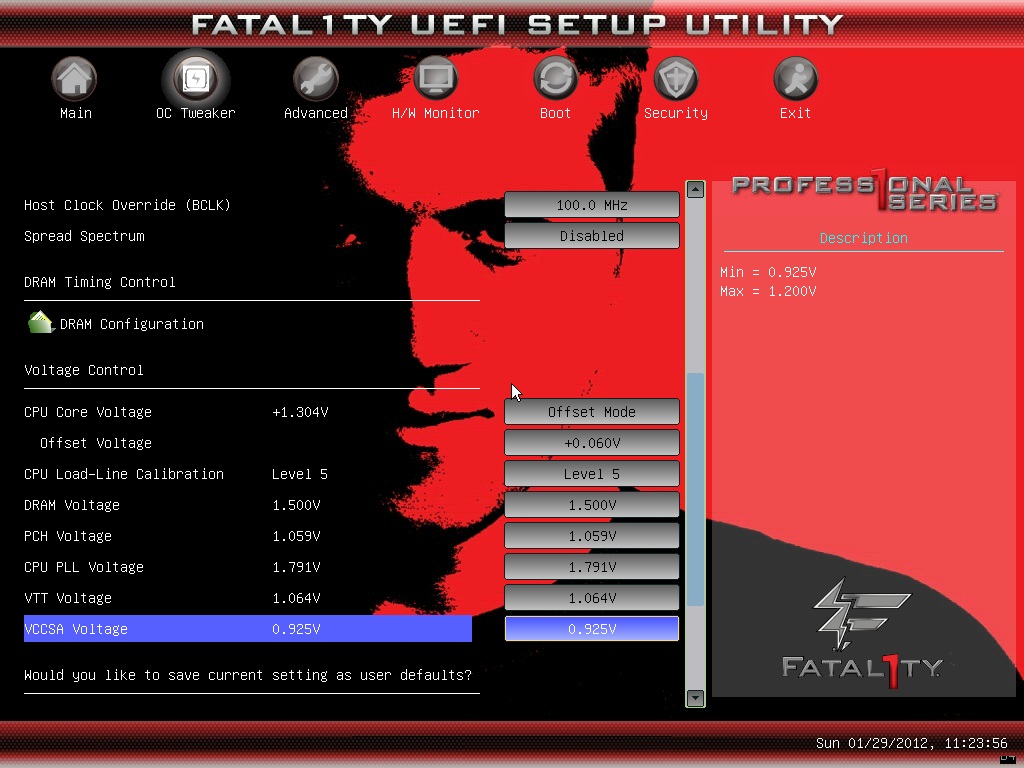The image size is (1024, 768).
Task: Open the Boot refresh-arrows icon
Action: tap(555, 79)
